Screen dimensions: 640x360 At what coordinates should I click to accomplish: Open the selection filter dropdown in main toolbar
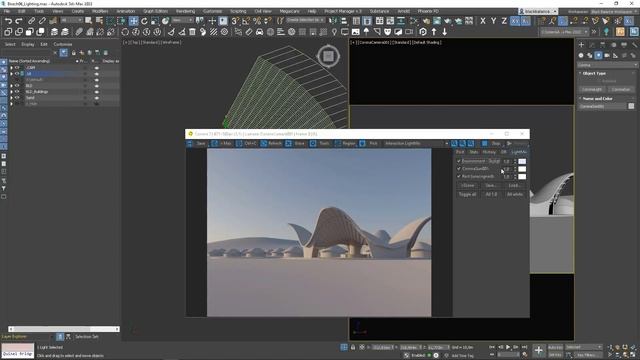point(71,20)
